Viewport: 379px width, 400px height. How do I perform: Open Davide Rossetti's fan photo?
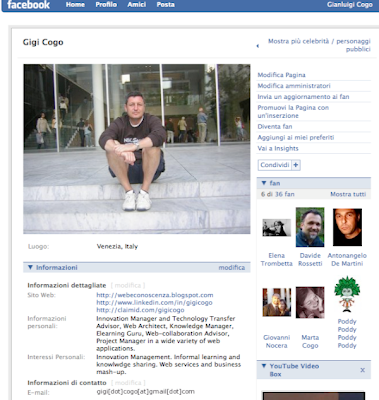coord(310,227)
